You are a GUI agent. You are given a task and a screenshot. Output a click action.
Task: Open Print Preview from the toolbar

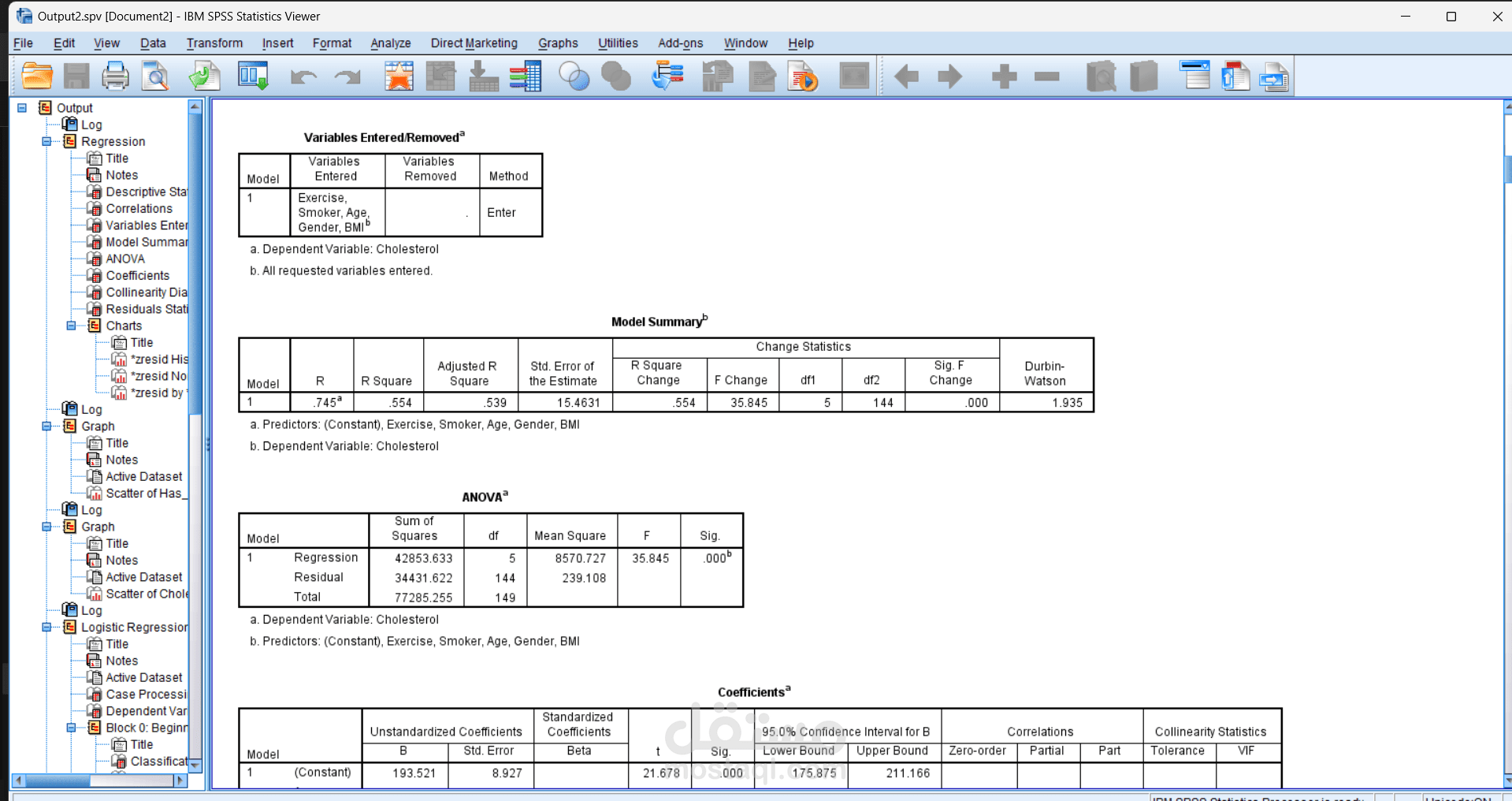[x=155, y=76]
